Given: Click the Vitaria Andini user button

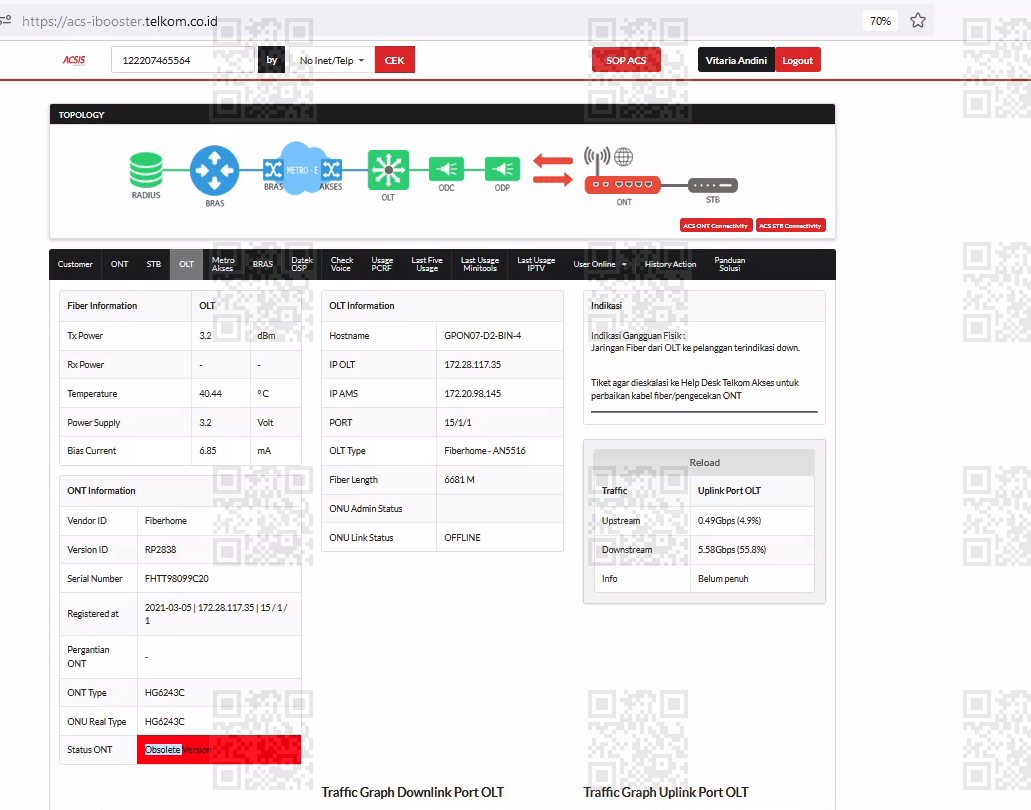Looking at the screenshot, I should 736,60.
